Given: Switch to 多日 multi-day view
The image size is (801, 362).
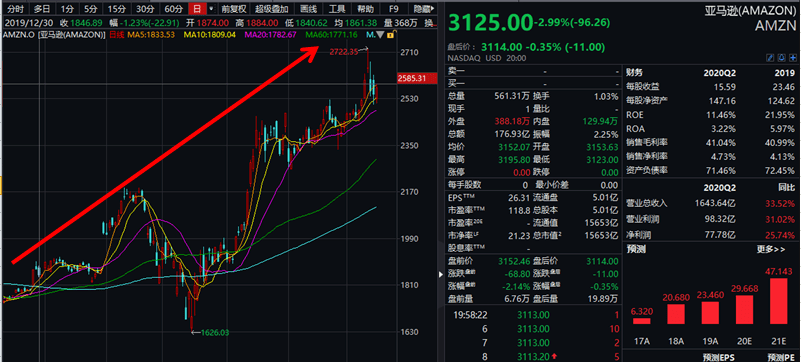Looking at the screenshot, I should [x=41, y=9].
